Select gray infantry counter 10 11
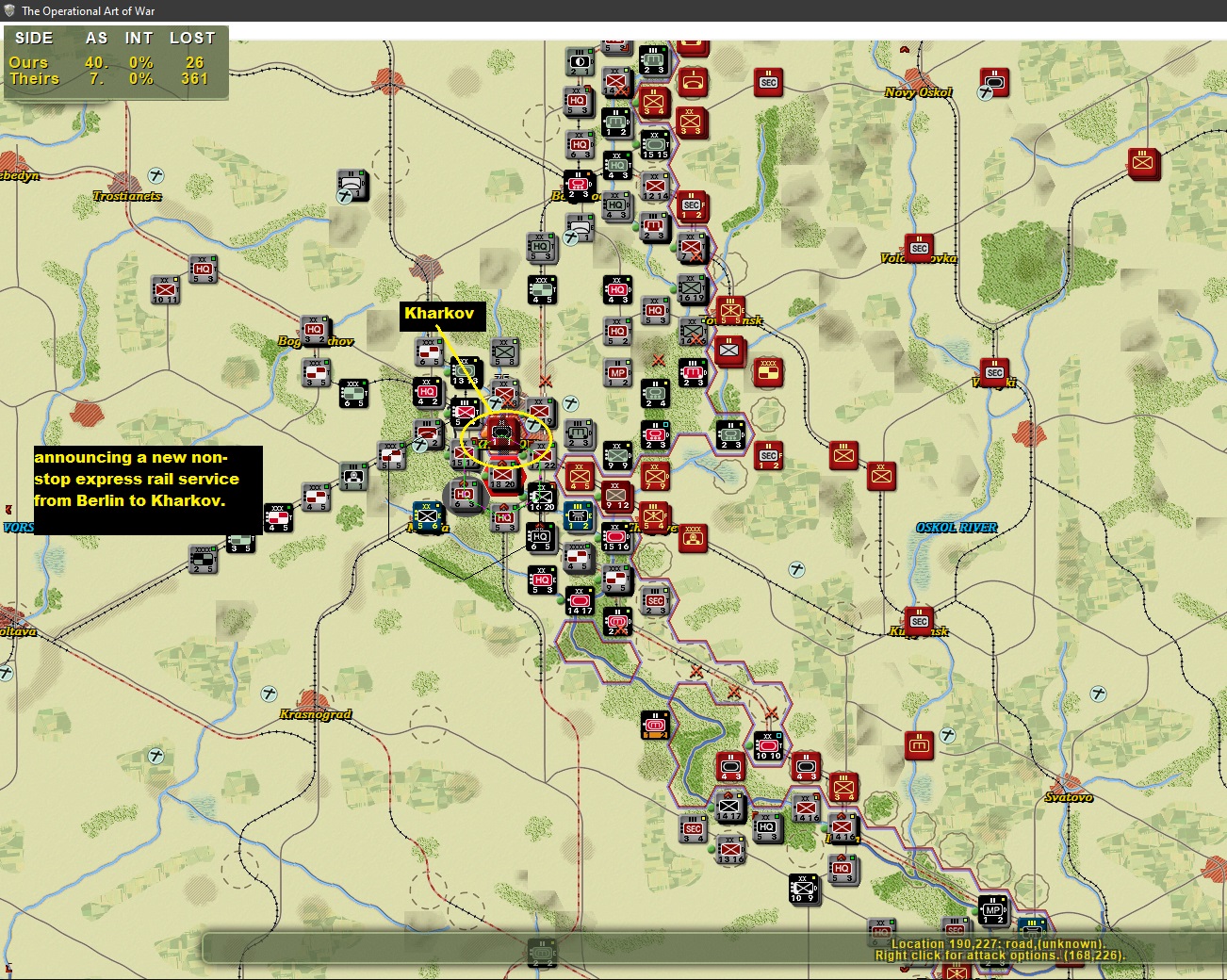1227x980 pixels. point(166,289)
